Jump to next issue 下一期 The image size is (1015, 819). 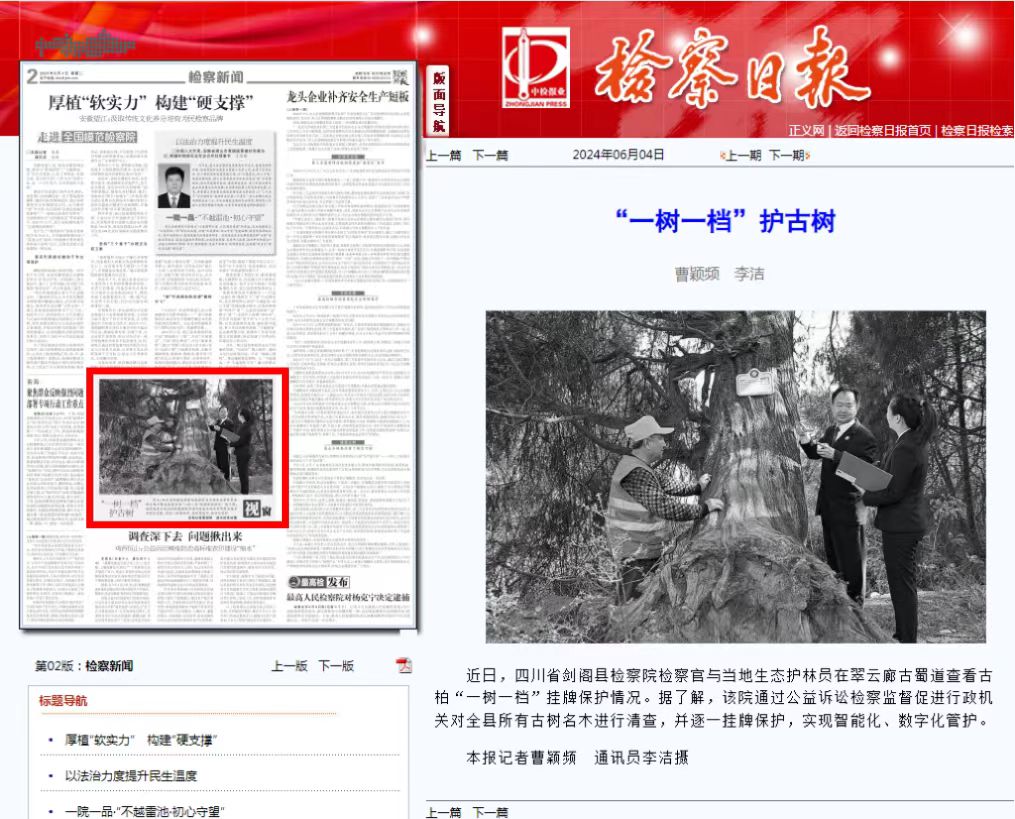pos(787,155)
